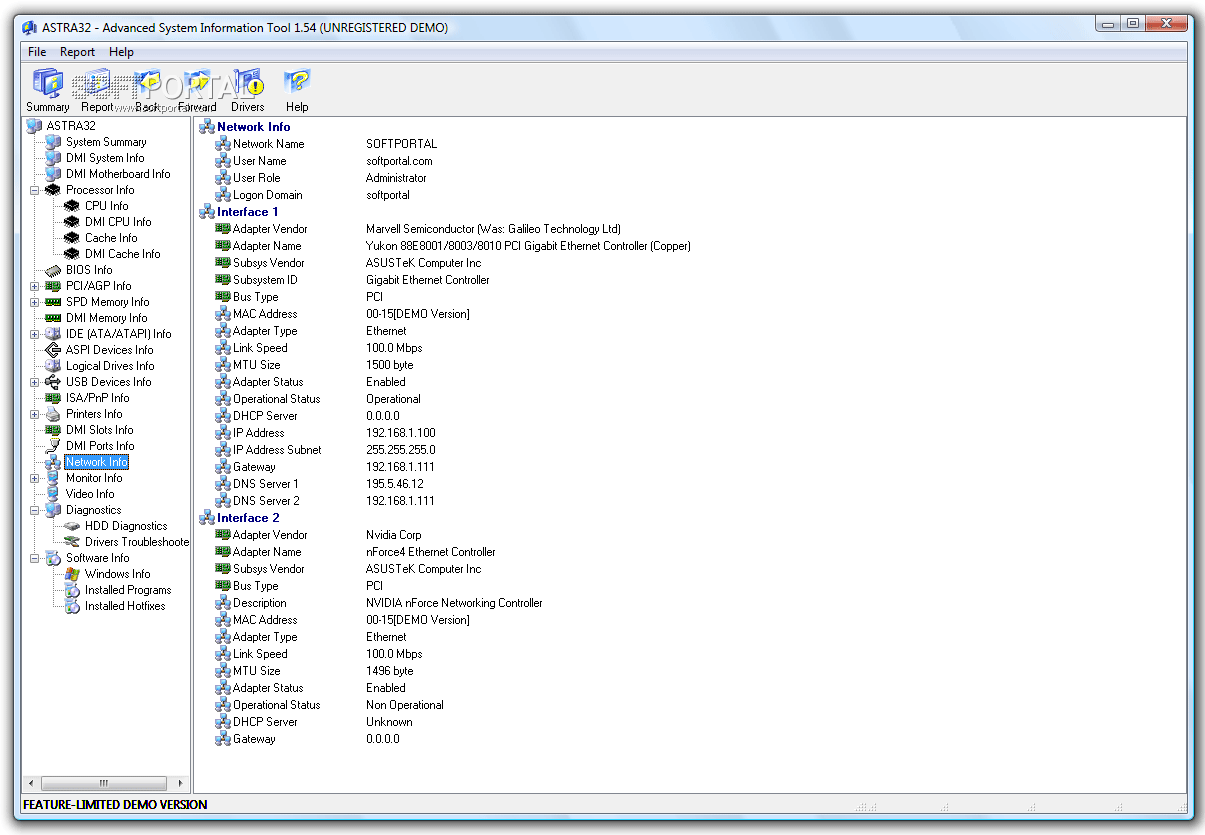Viewport: 1205px width, 835px height.
Task: Open Drivers Troubleshooter tree item
Action: click(136, 542)
